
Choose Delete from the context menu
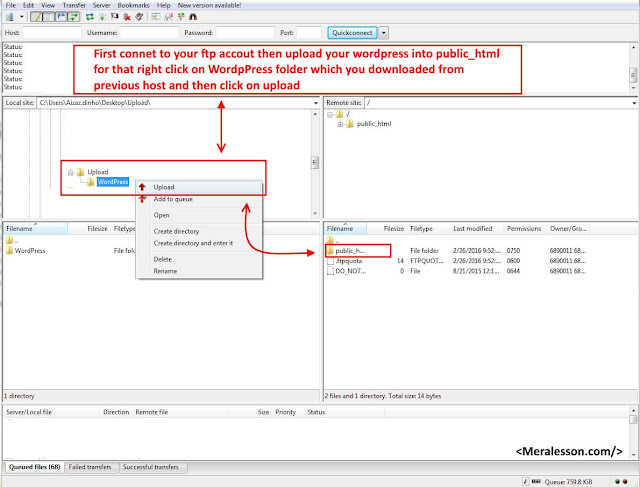199,259
